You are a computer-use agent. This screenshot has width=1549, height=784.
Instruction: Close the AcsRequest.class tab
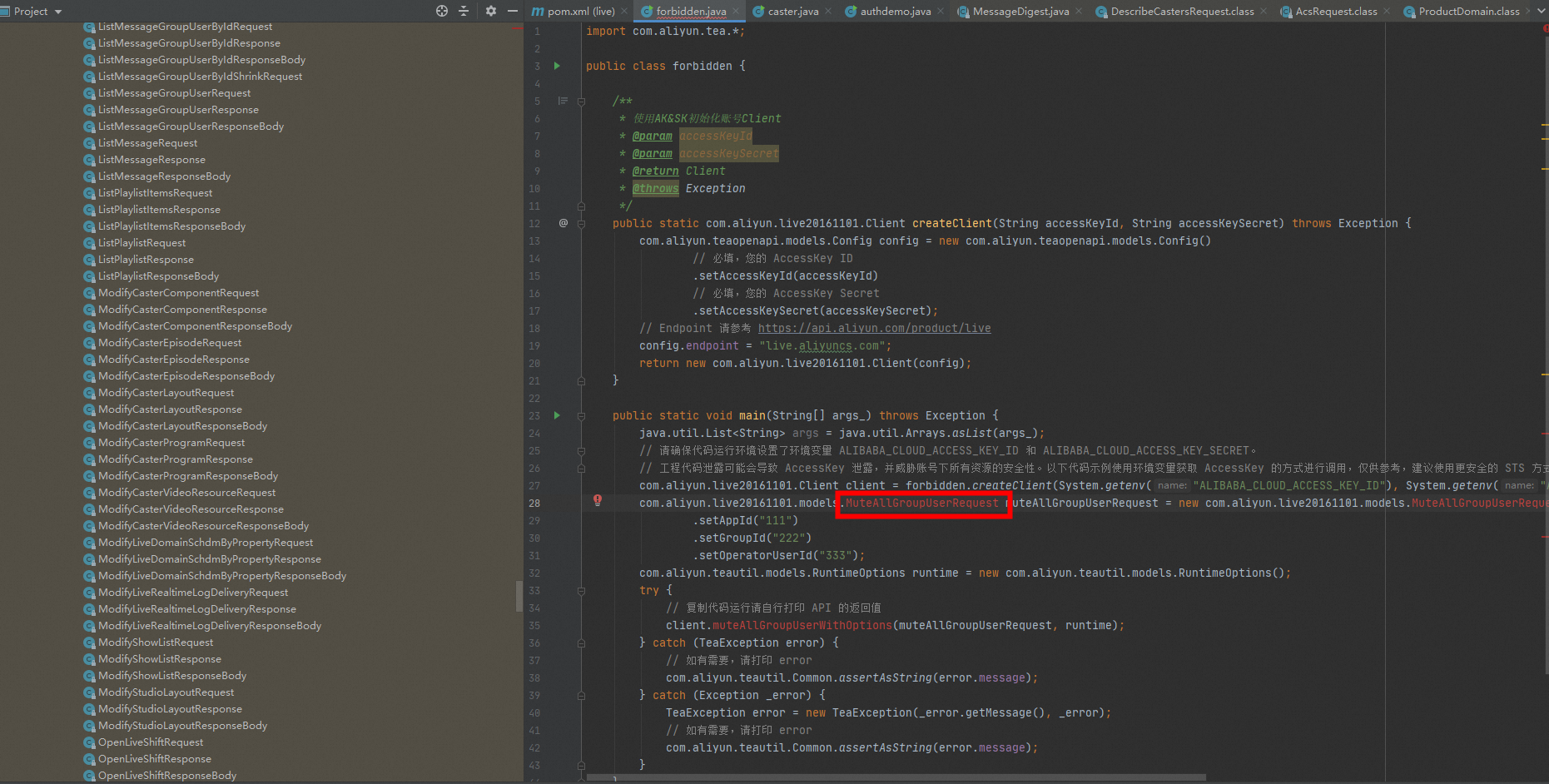(1387, 12)
